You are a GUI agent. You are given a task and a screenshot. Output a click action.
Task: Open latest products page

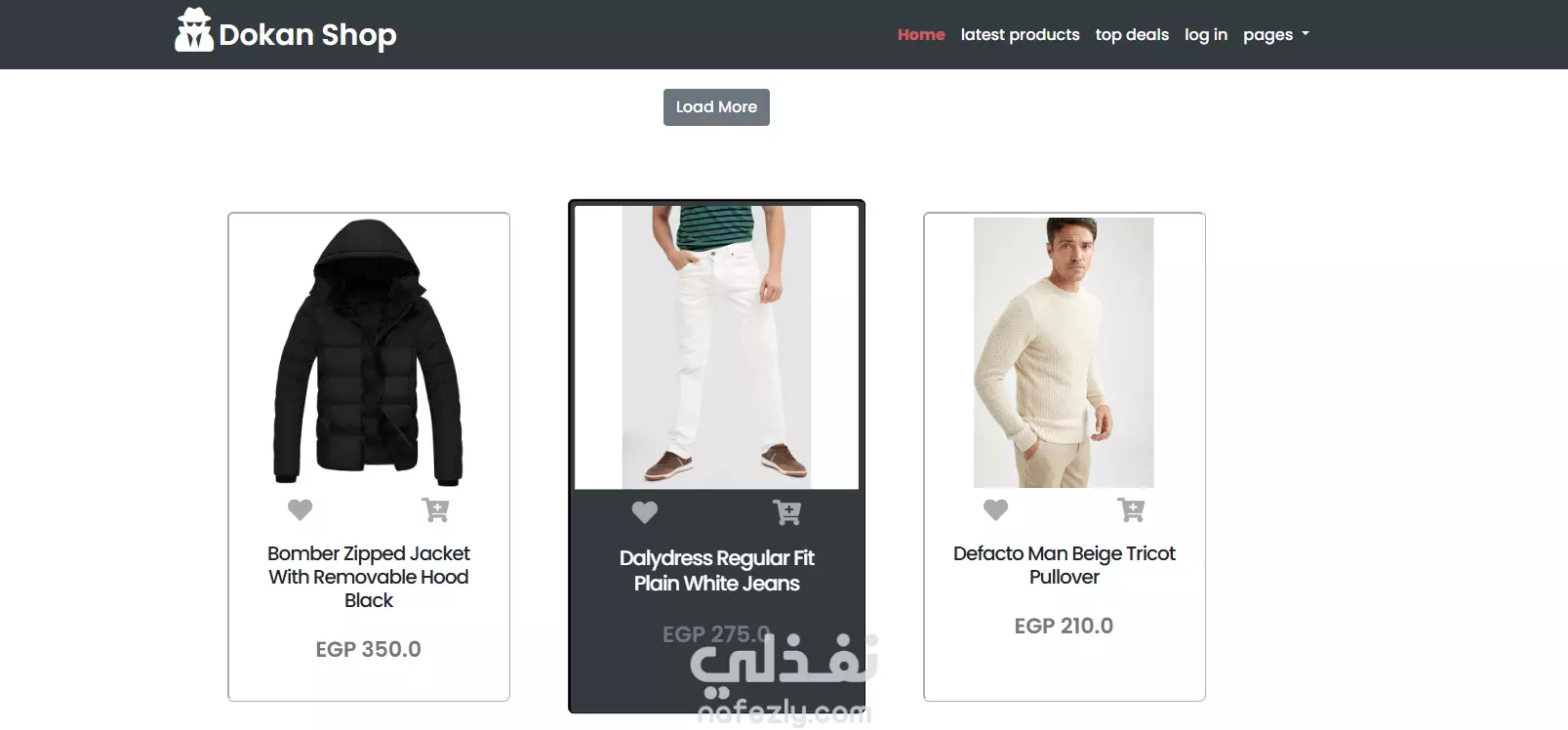click(1020, 35)
